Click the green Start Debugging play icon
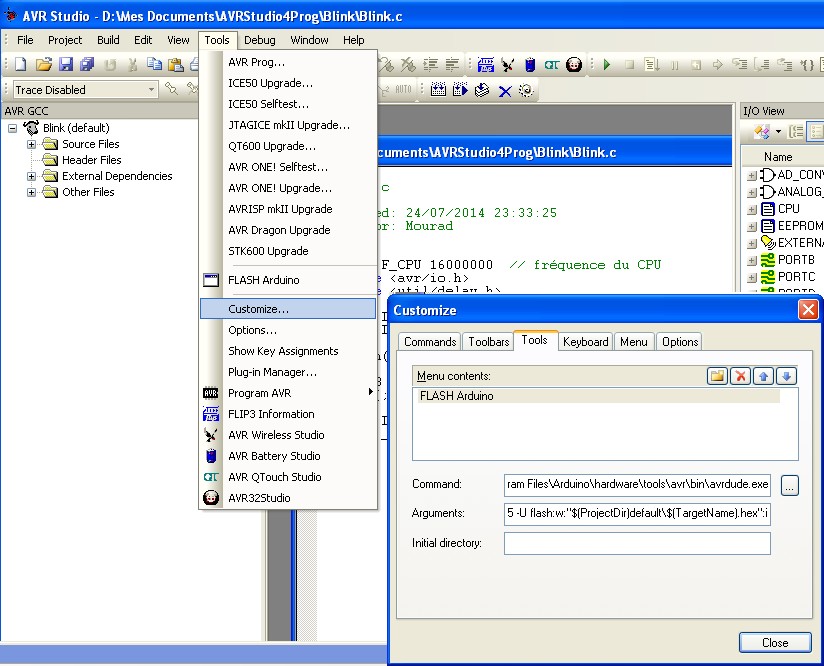This screenshot has width=824, height=666. pyautogui.click(x=607, y=65)
